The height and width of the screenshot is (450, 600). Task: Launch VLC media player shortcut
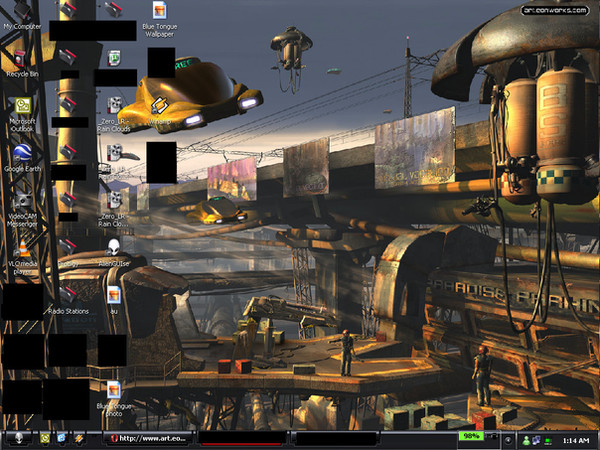point(22,256)
